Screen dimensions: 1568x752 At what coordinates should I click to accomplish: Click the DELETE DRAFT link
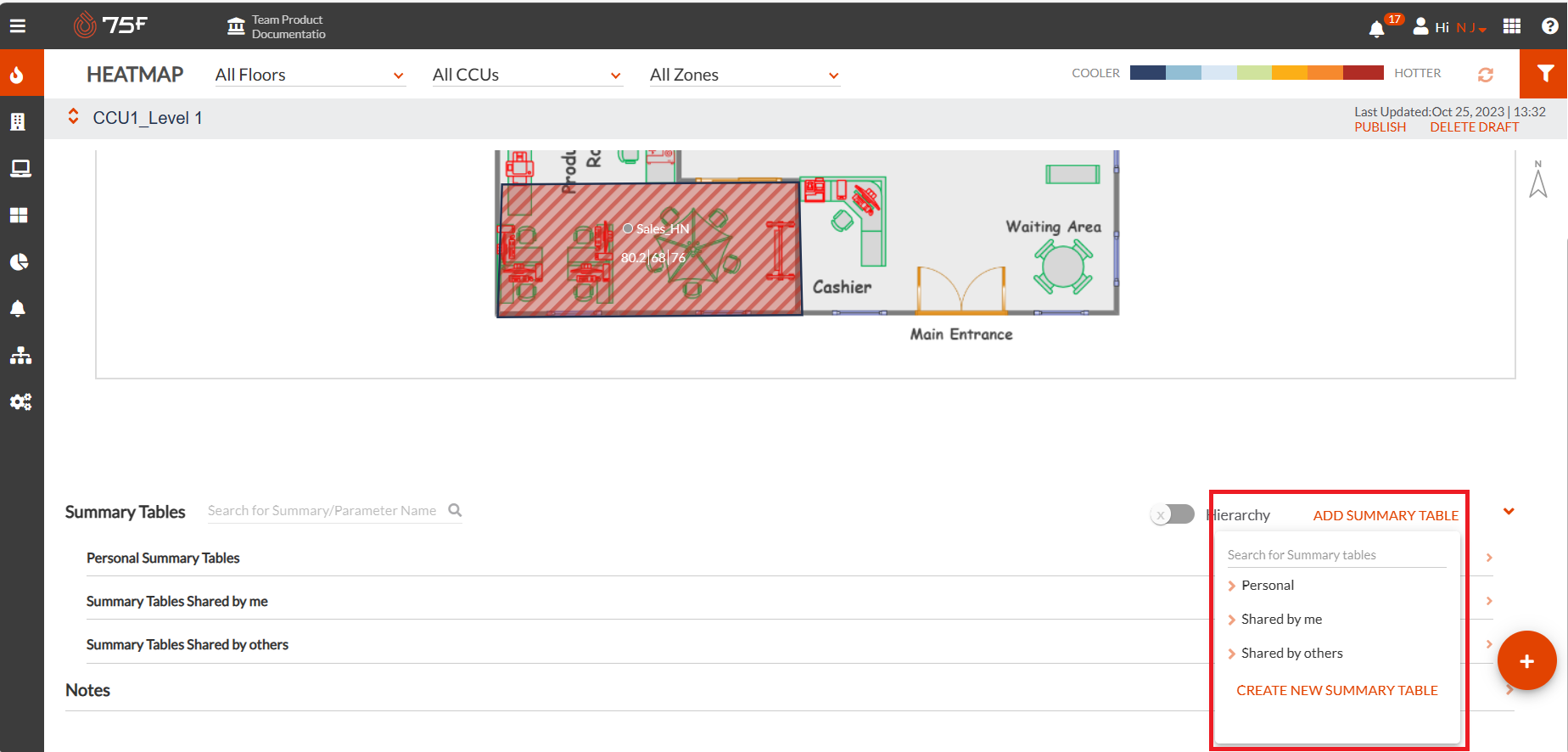1475,126
